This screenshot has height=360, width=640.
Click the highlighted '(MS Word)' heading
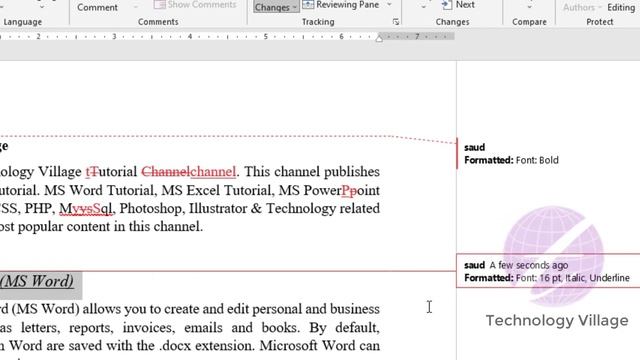(38, 281)
